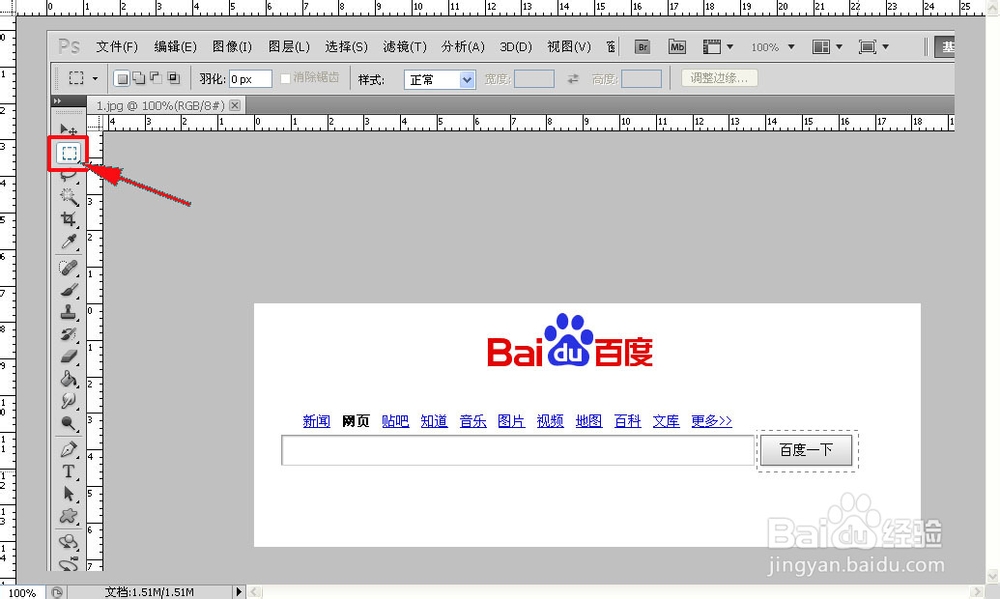This screenshot has height=599, width=1000.
Task: Choose Subtract from Selection mode
Action: (x=156, y=78)
